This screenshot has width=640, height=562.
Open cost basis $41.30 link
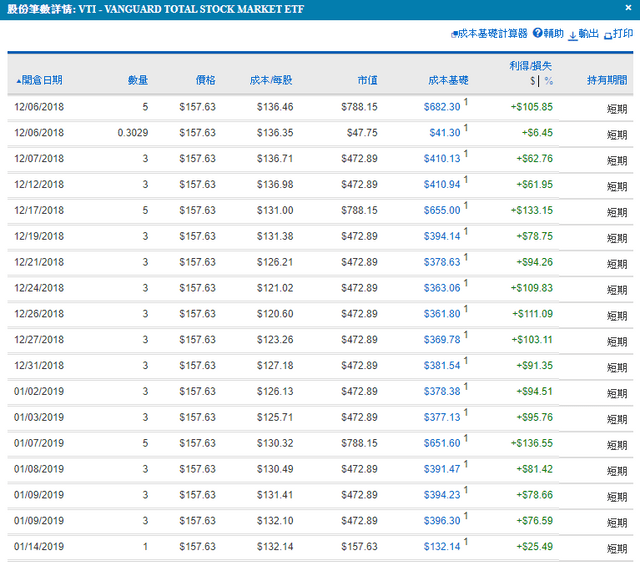(x=444, y=133)
